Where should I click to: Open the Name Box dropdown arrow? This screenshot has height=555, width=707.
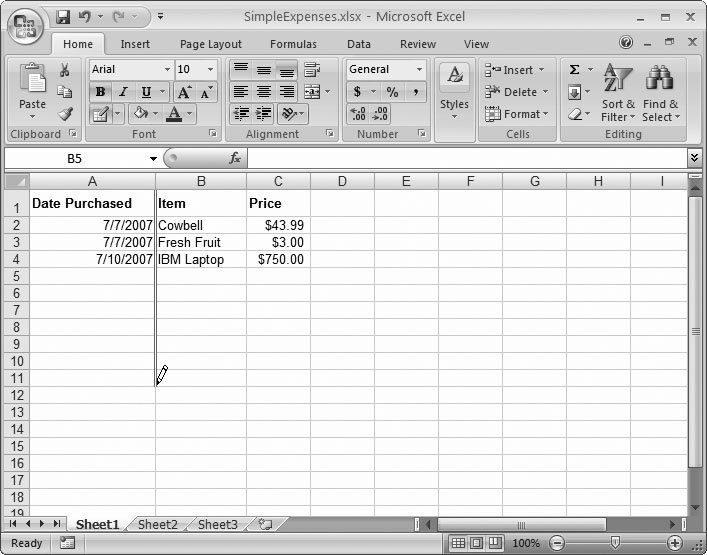153,159
